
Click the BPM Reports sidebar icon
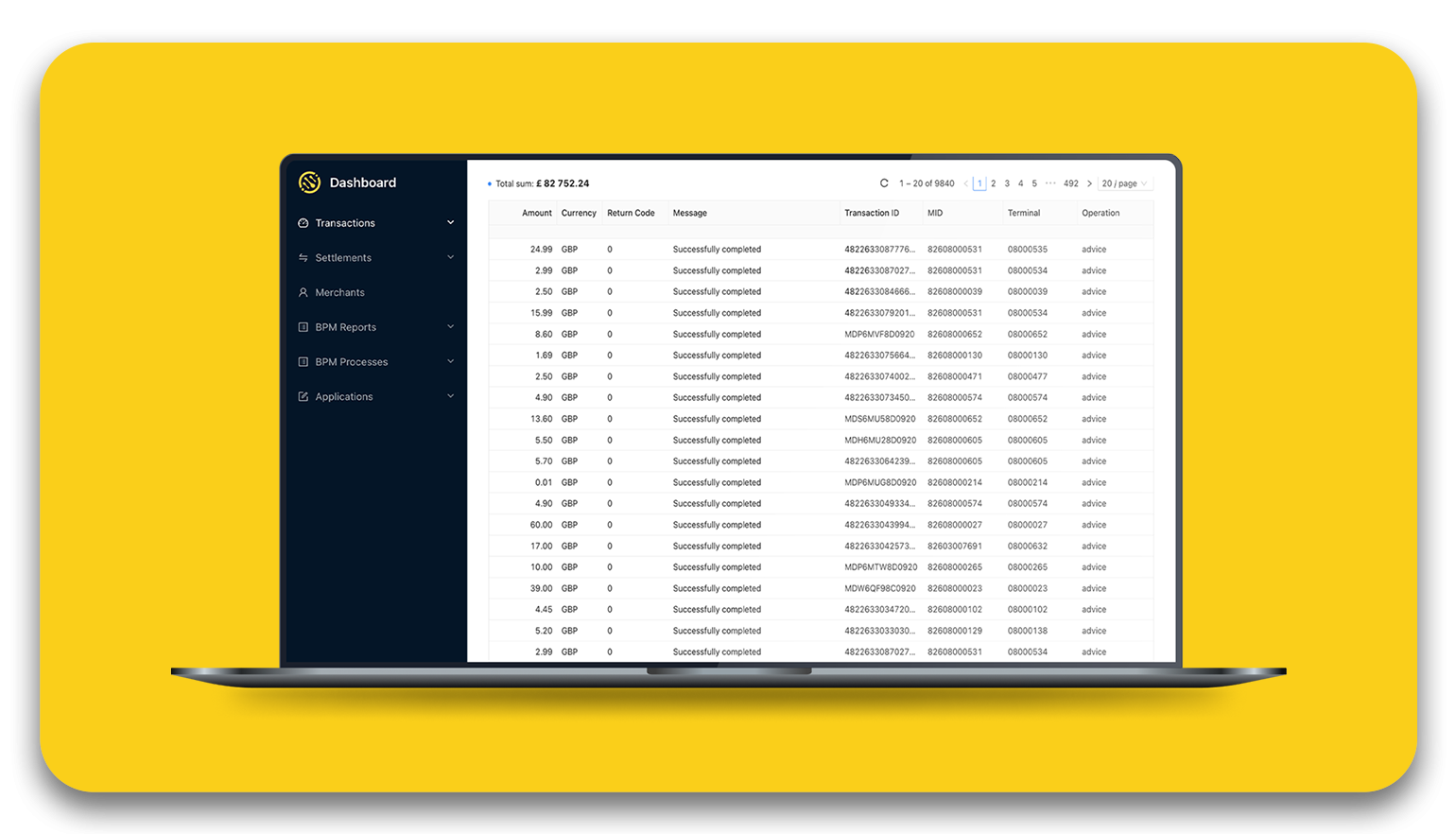tap(303, 327)
